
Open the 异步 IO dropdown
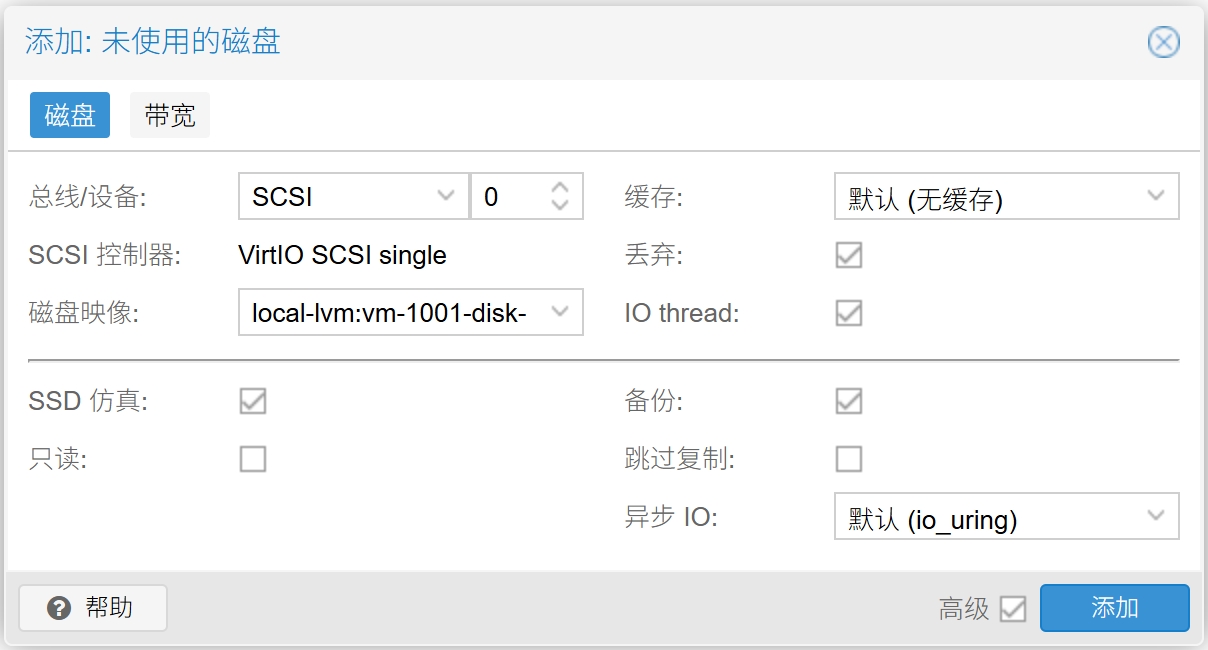coord(1156,517)
